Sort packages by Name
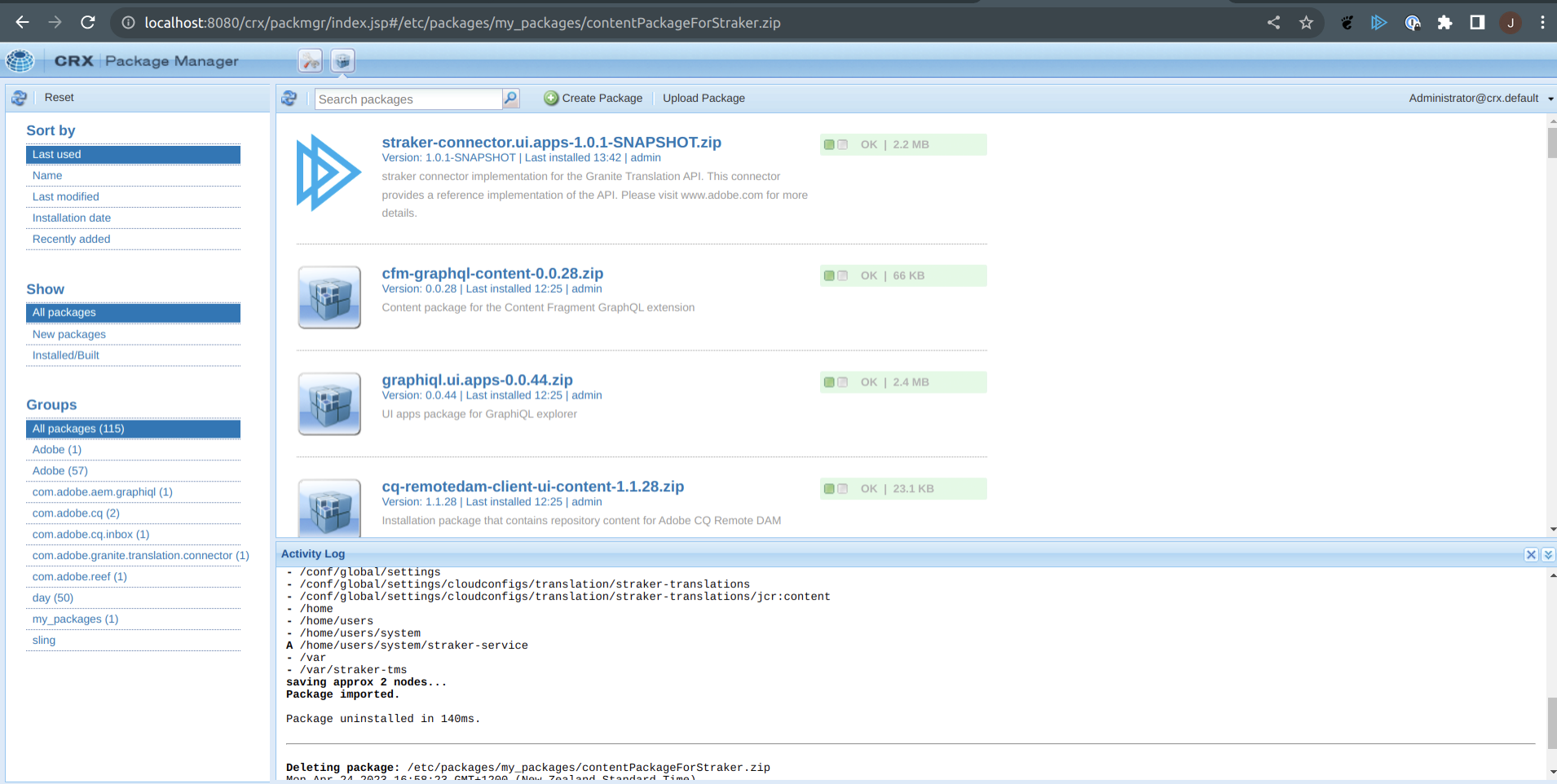The image size is (1557, 784). [x=133, y=176]
